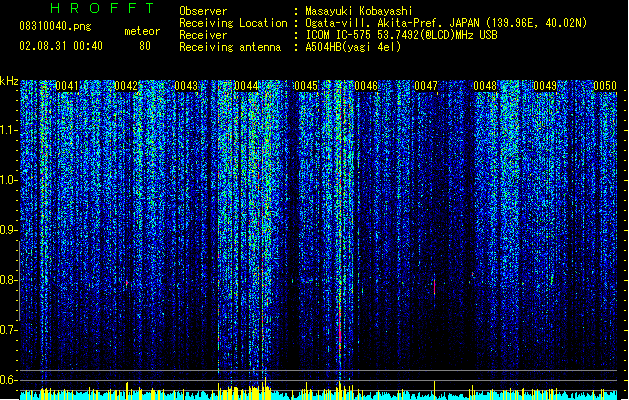Click the small red echo below 0048
The height and width of the screenshot is (400, 629).
(473, 275)
